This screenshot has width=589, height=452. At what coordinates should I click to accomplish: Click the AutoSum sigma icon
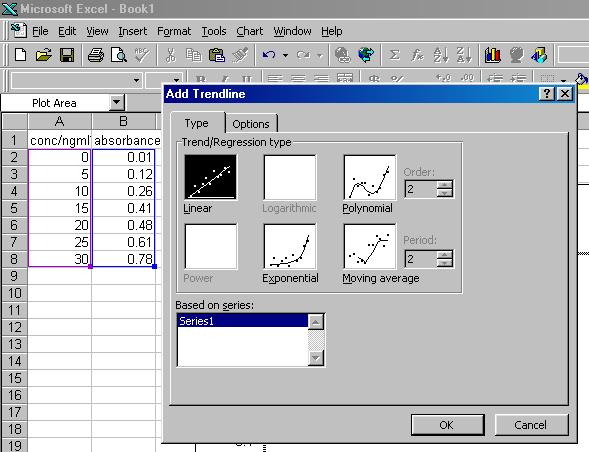394,55
